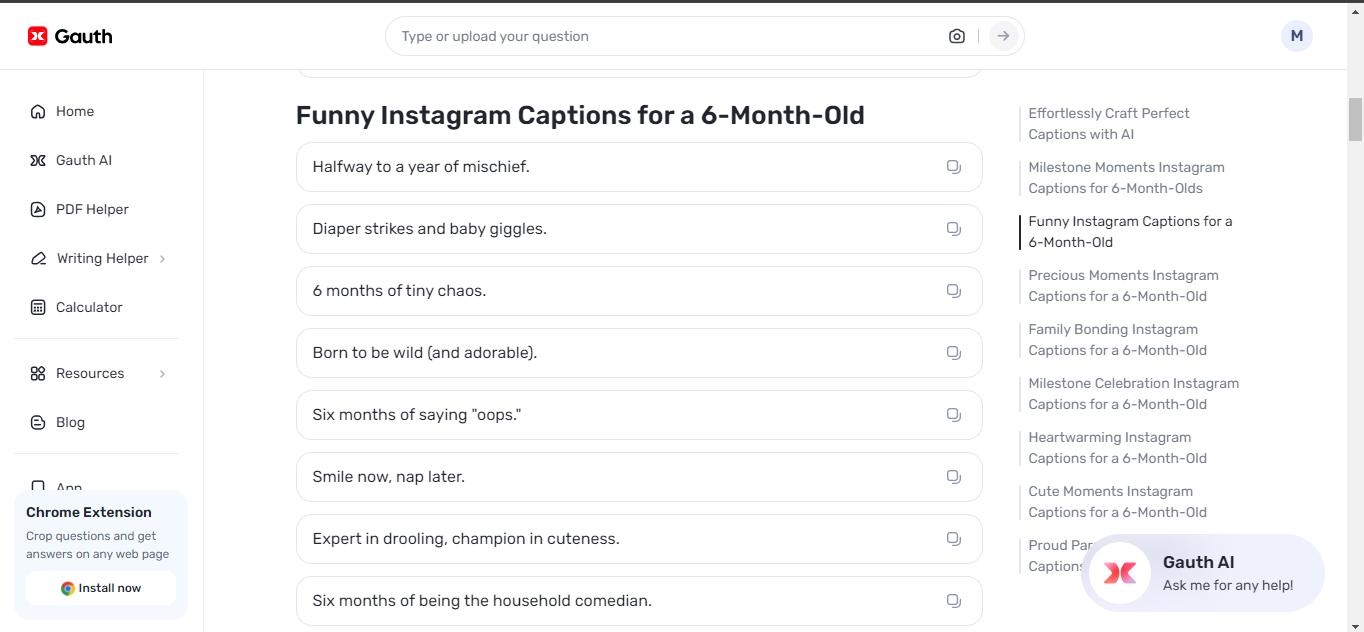Open the M profile avatar

(1296, 35)
